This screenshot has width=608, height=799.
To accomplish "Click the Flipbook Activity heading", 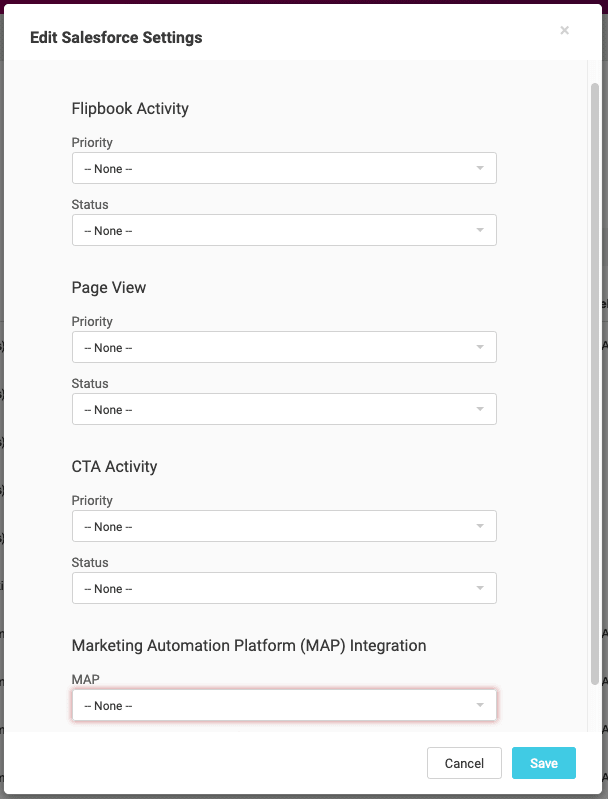I will [130, 109].
